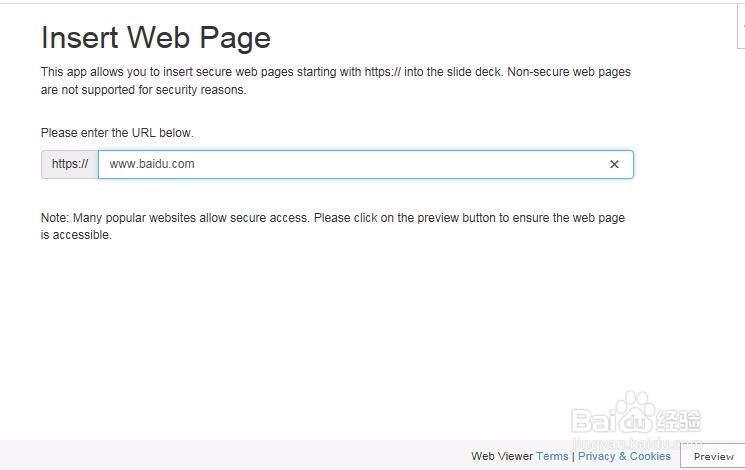Click the 'Non-secure web pages' sentence
Image resolution: width=745 pixels, height=470 pixels.
pos(569,72)
